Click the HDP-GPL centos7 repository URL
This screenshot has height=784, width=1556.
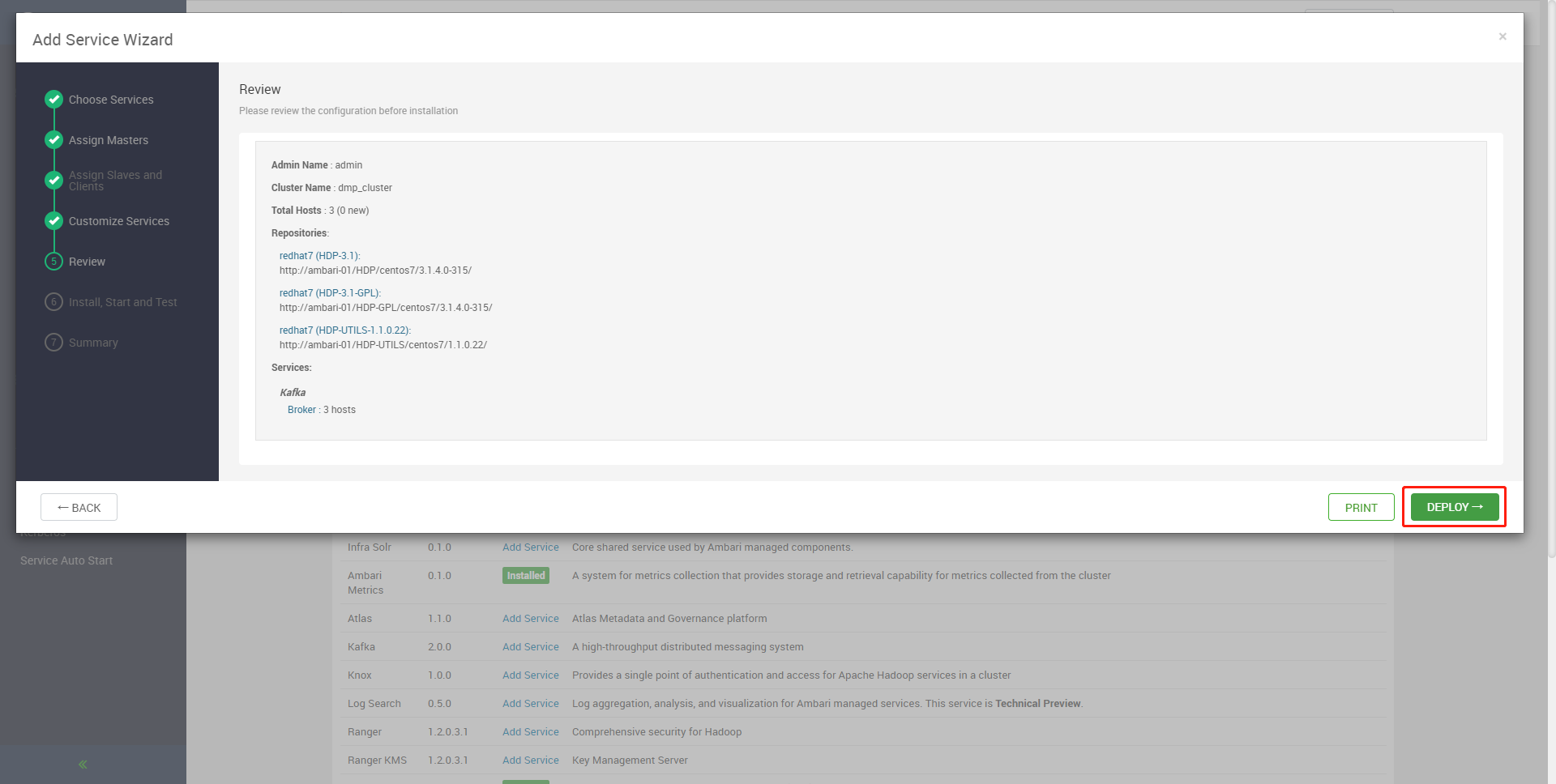tap(386, 308)
